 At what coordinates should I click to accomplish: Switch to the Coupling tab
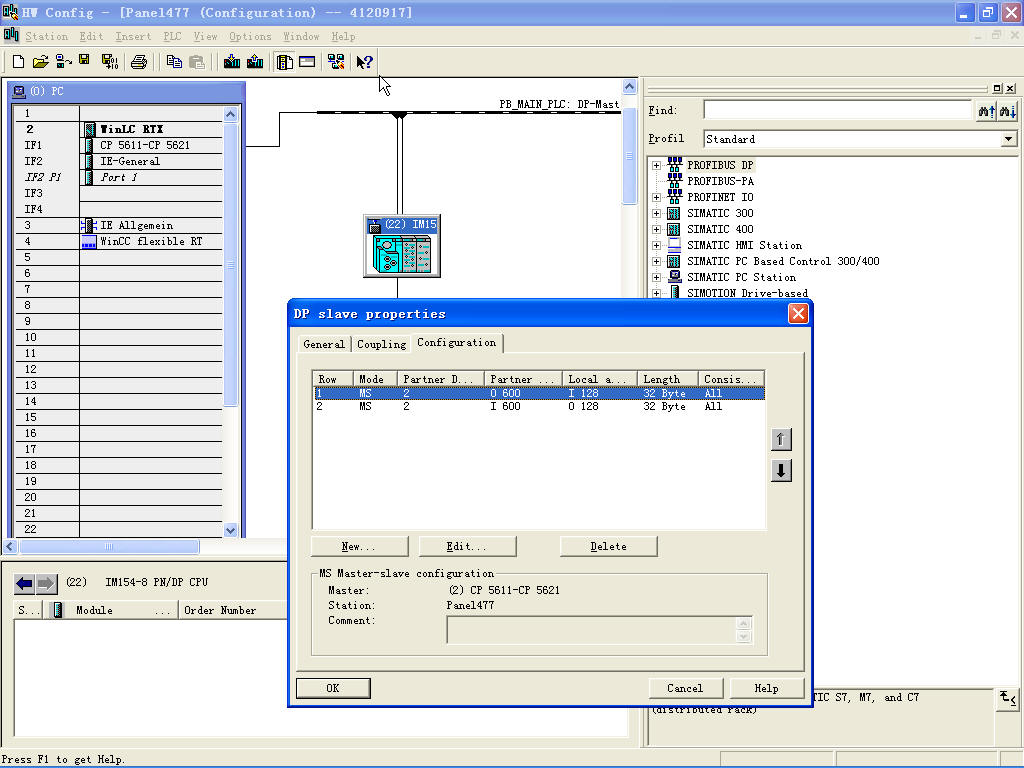tap(381, 344)
